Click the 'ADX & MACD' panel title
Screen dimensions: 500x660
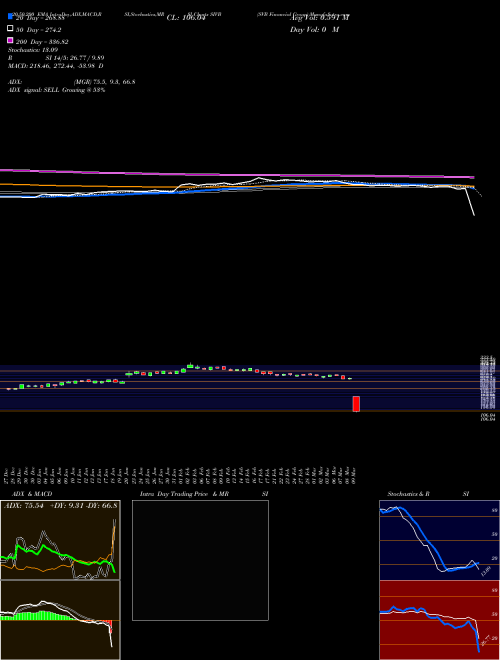coord(32,494)
